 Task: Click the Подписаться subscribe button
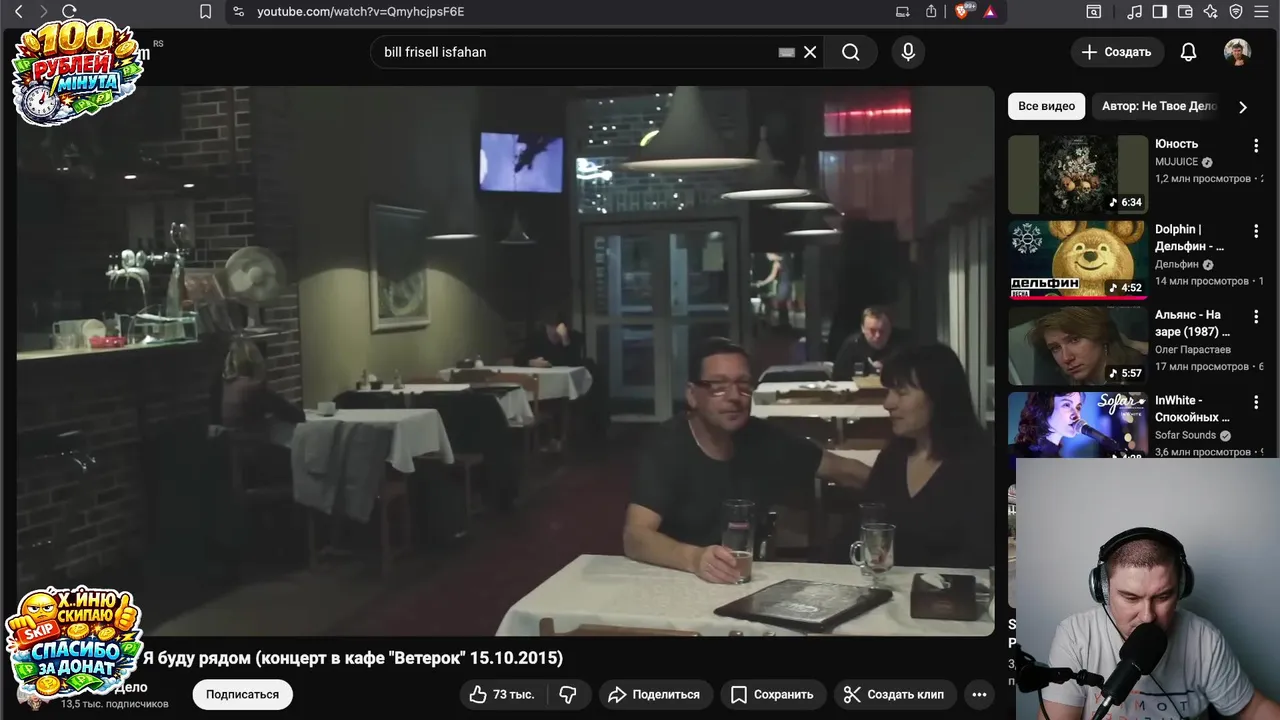242,694
